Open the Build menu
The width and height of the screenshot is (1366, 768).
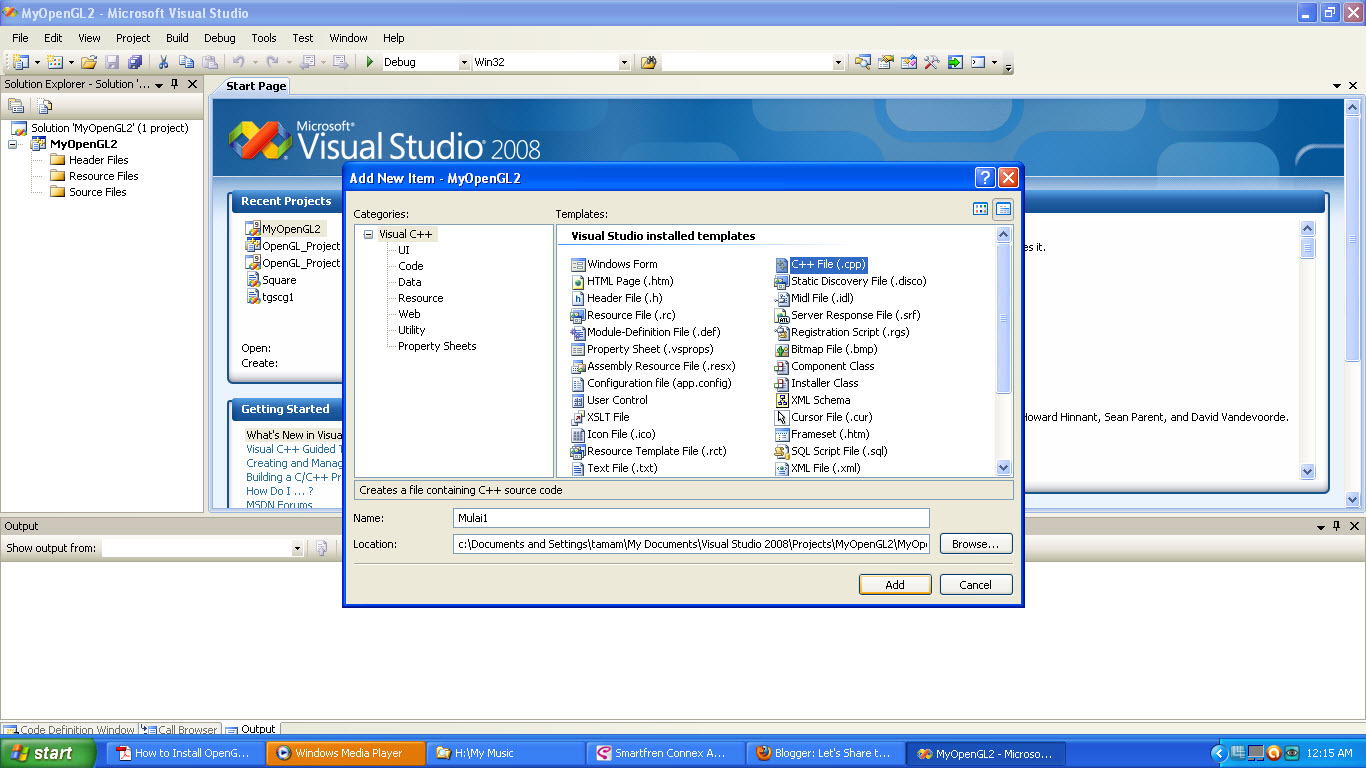point(177,38)
